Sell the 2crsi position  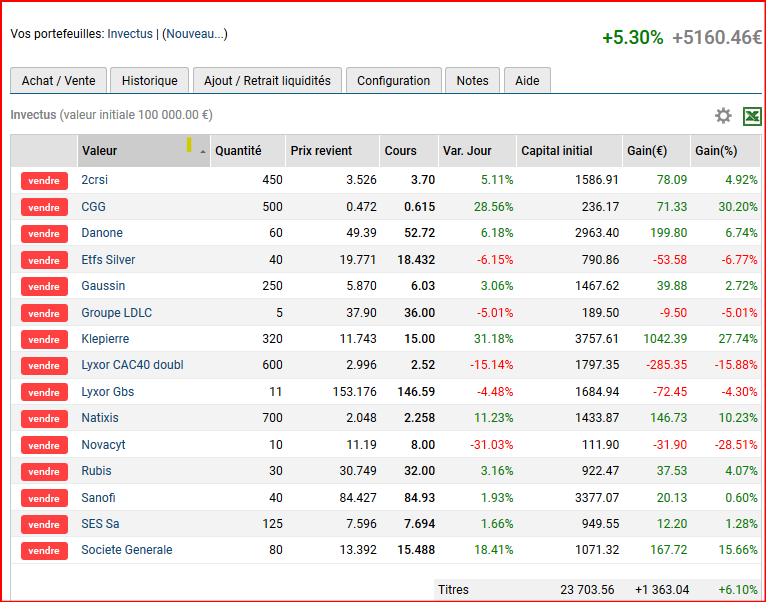(44, 181)
